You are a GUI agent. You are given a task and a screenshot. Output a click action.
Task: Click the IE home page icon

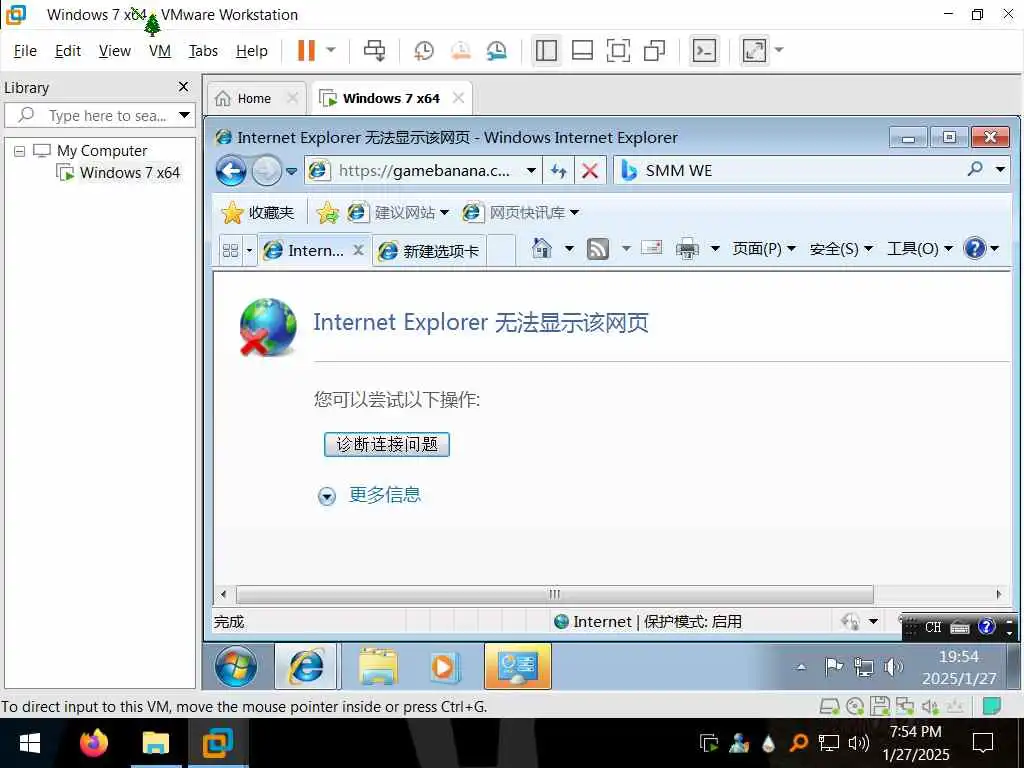(x=542, y=249)
